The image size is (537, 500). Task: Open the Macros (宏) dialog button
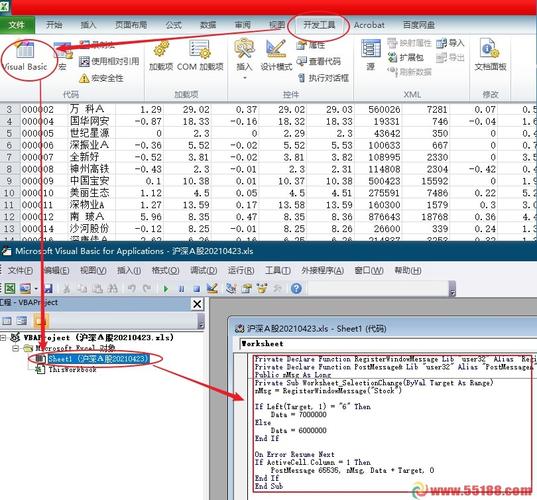click(62, 56)
